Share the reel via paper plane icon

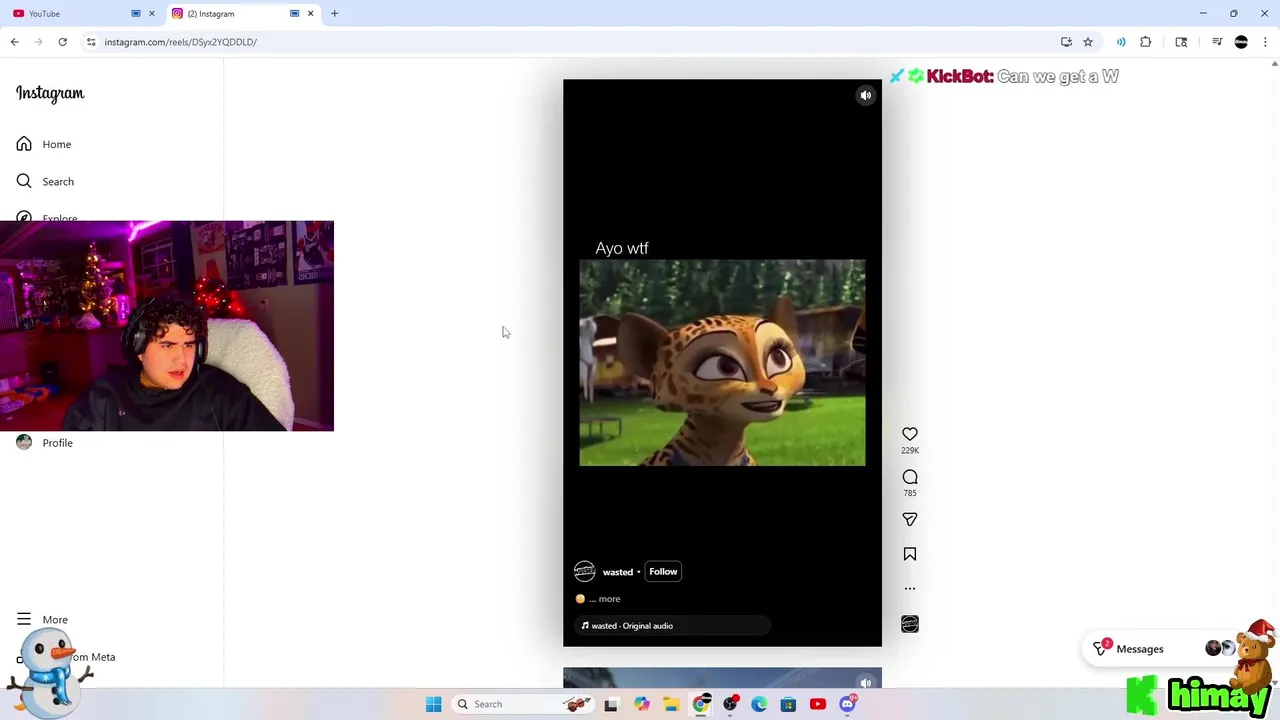pos(910,519)
